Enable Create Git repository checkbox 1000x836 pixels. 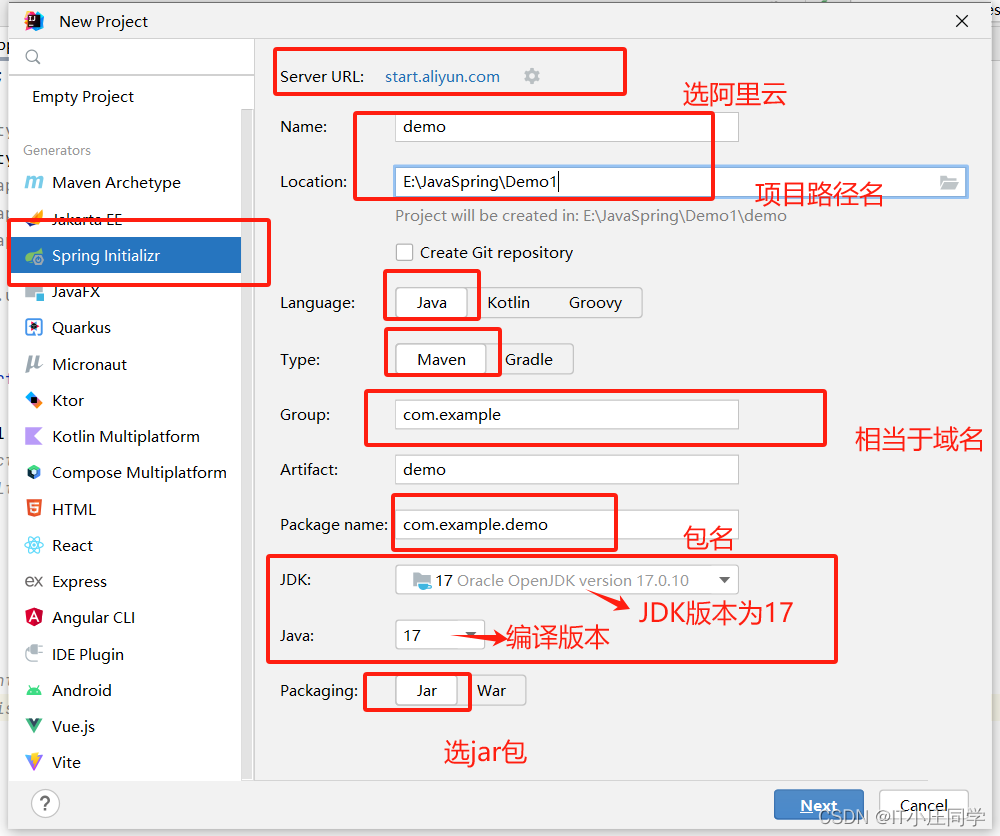point(404,253)
